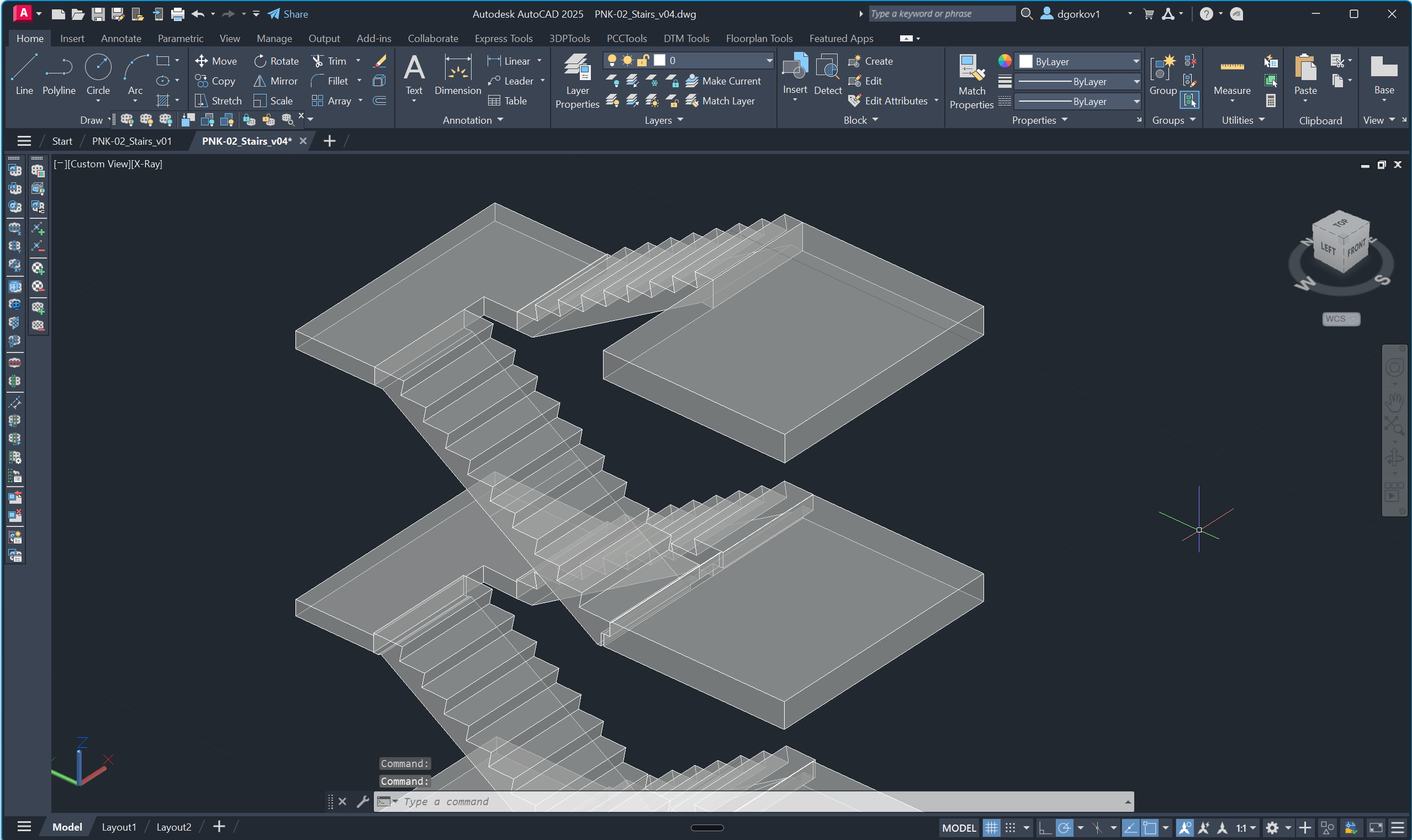The height and width of the screenshot is (840, 1412).
Task: Click the keyword search field
Action: pos(941,14)
